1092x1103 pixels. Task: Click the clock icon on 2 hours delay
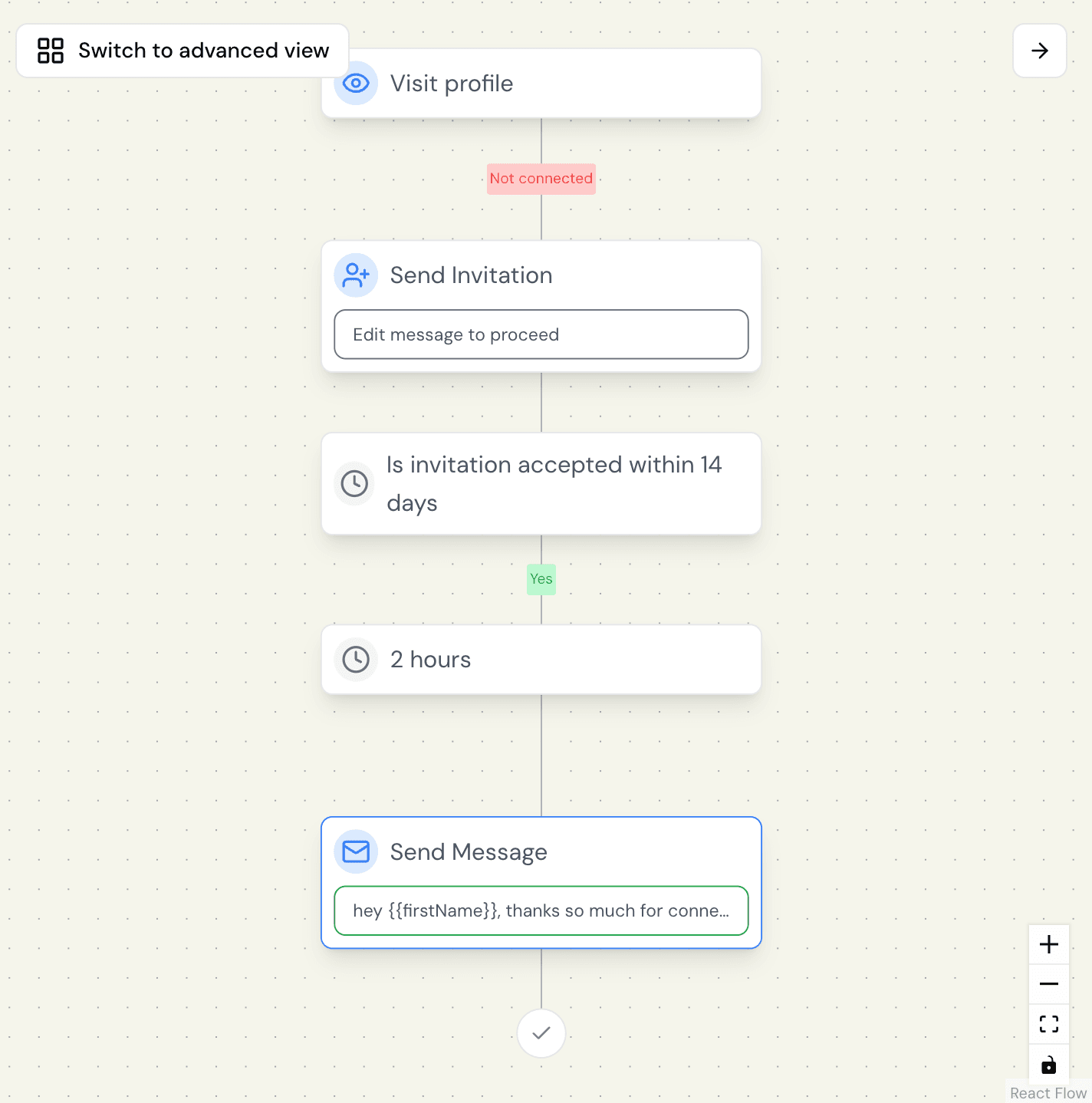(356, 660)
